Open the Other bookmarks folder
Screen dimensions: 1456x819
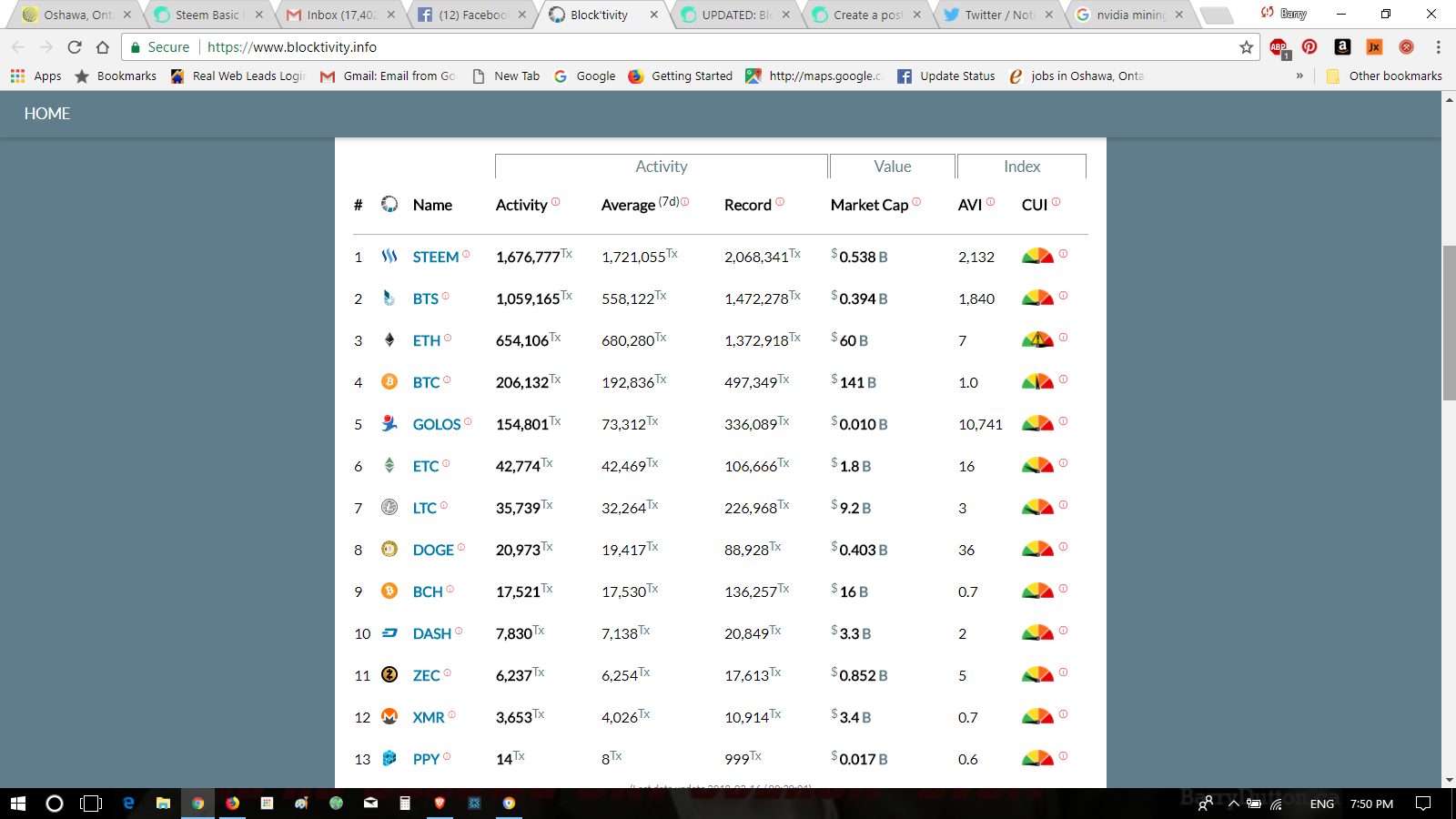tap(1384, 76)
